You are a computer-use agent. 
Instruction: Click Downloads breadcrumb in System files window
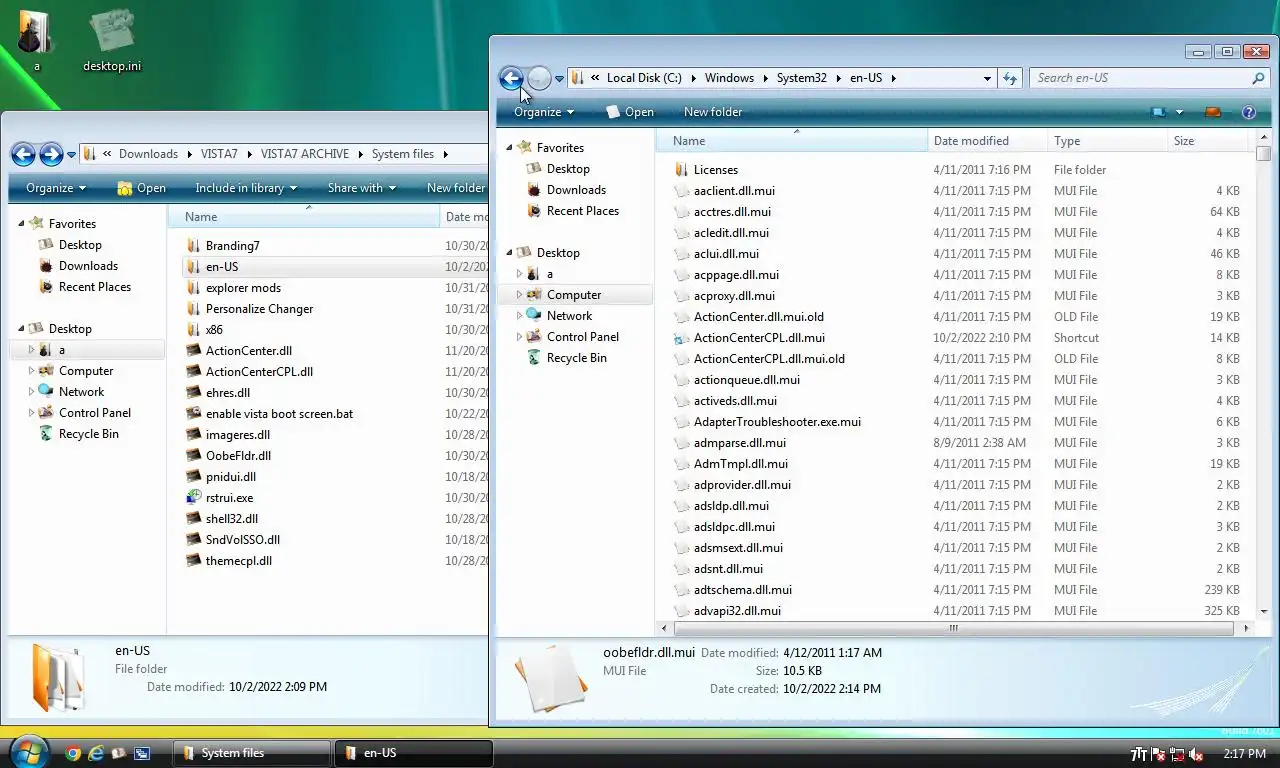coord(148,154)
